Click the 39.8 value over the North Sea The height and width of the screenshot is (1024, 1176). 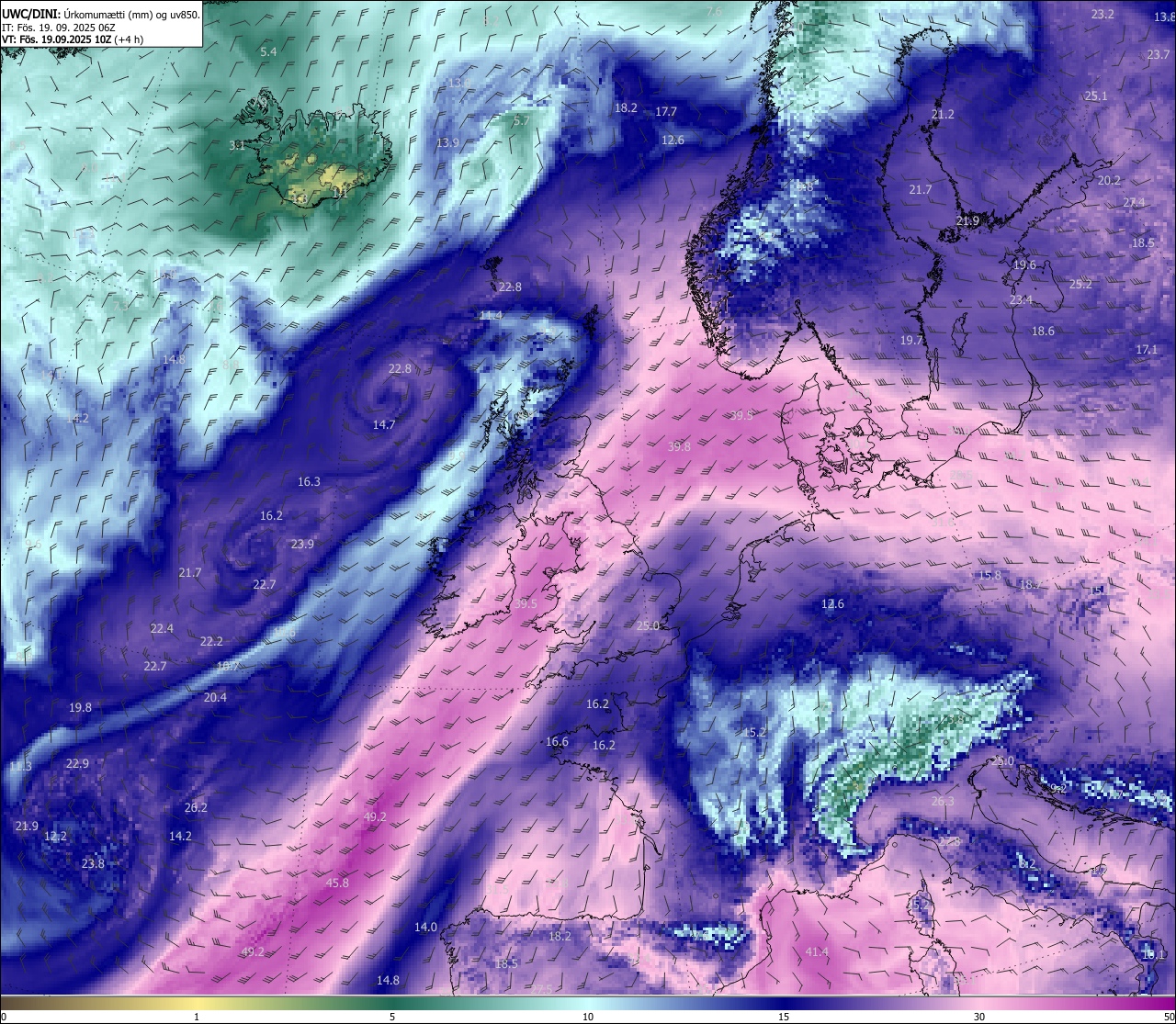[679, 446]
